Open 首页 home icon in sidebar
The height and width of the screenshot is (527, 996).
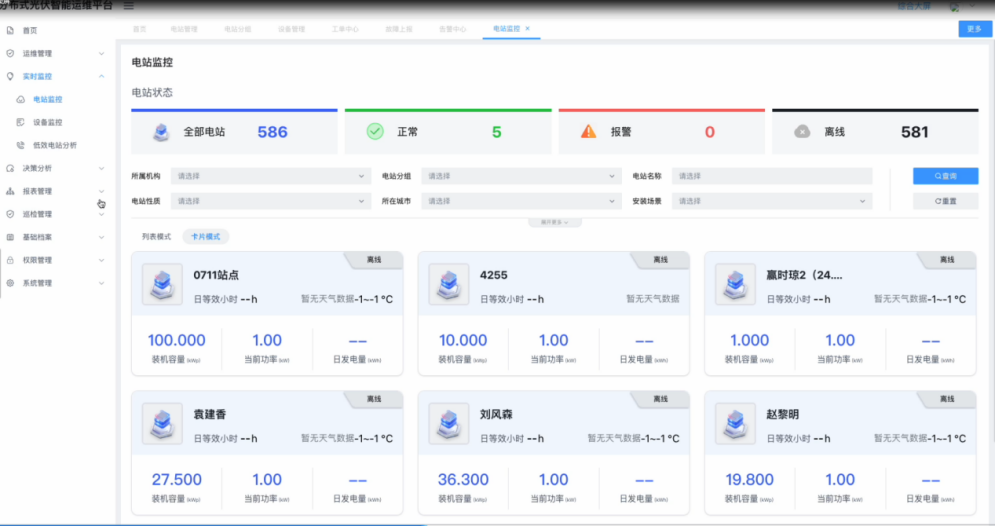tap(10, 30)
